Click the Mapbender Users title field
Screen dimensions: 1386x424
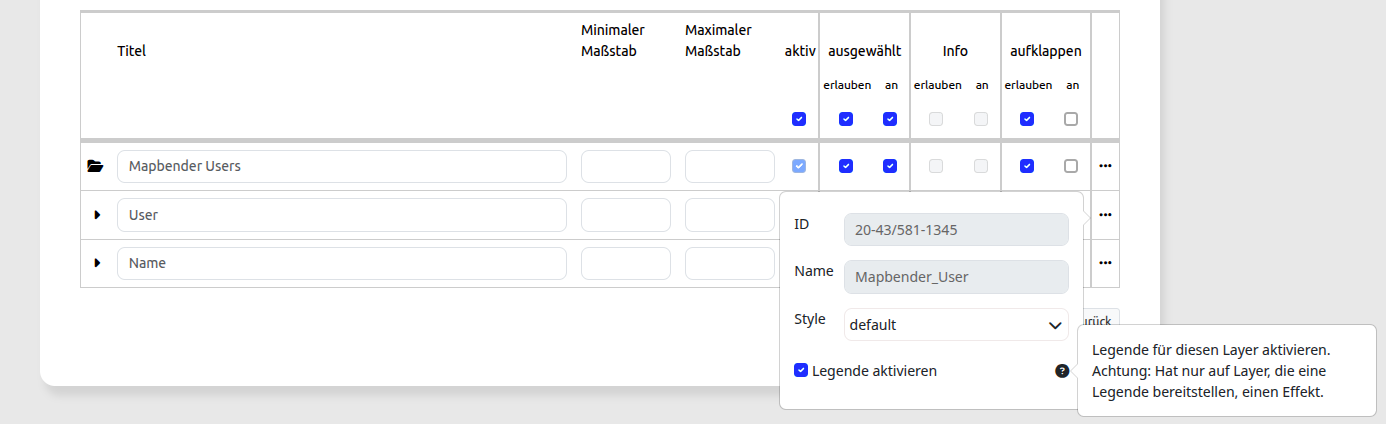(341, 167)
